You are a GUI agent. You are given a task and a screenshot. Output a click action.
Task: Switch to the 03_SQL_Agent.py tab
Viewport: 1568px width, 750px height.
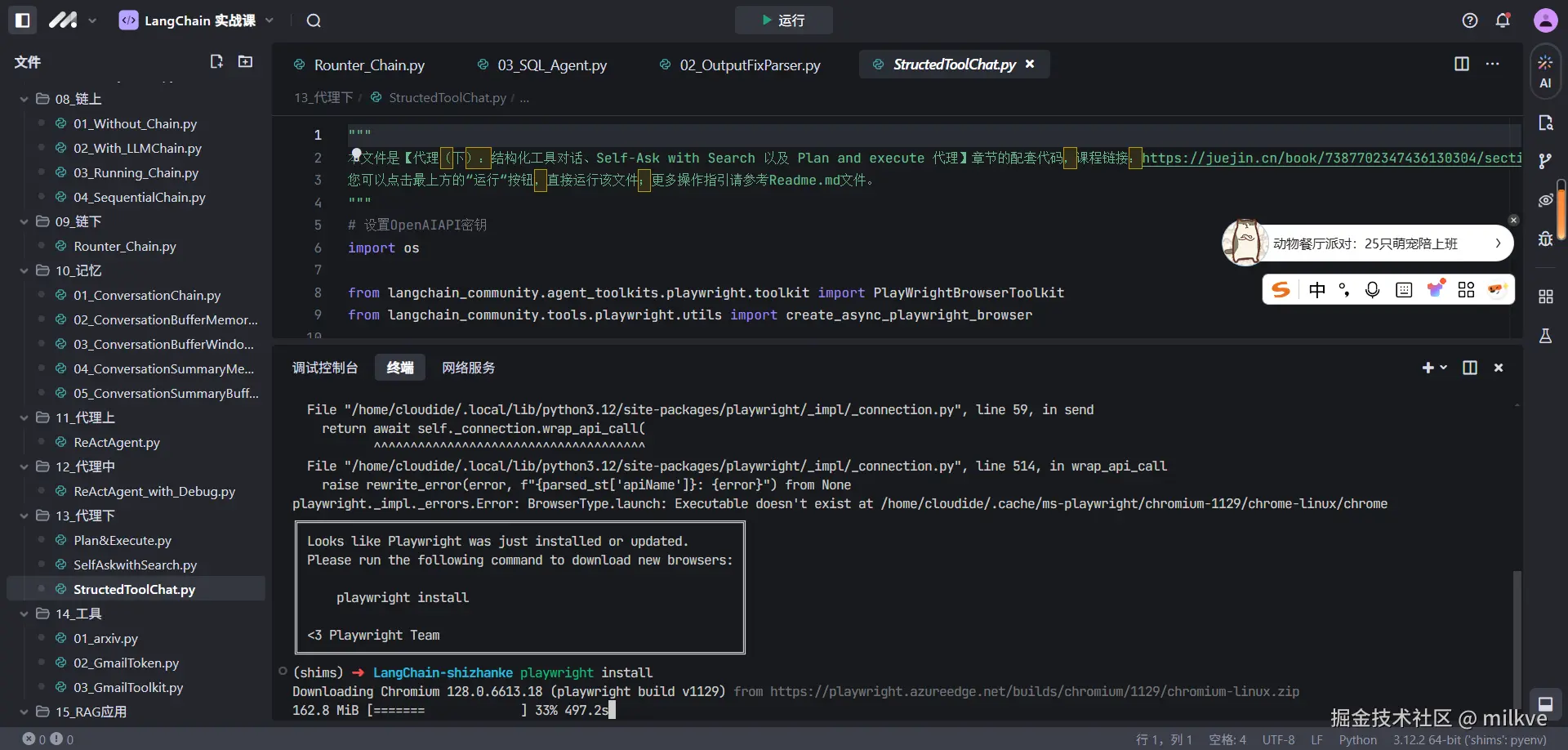pos(552,65)
